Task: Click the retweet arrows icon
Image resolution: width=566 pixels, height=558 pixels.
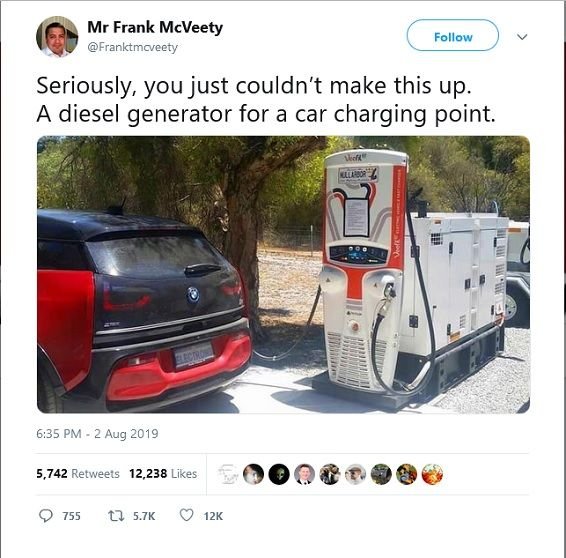Action: (x=116, y=516)
